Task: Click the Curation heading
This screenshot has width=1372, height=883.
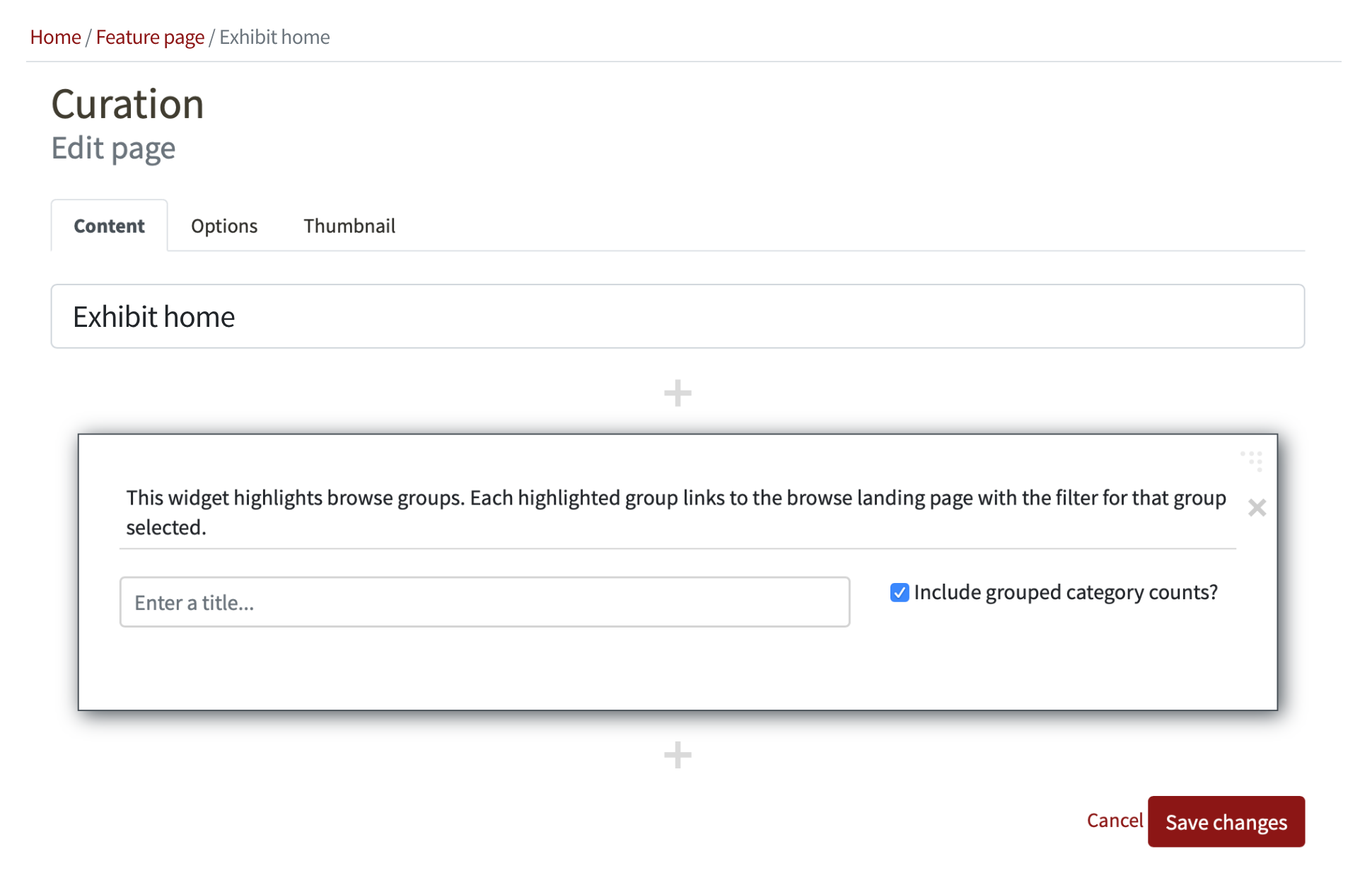Action: (128, 104)
